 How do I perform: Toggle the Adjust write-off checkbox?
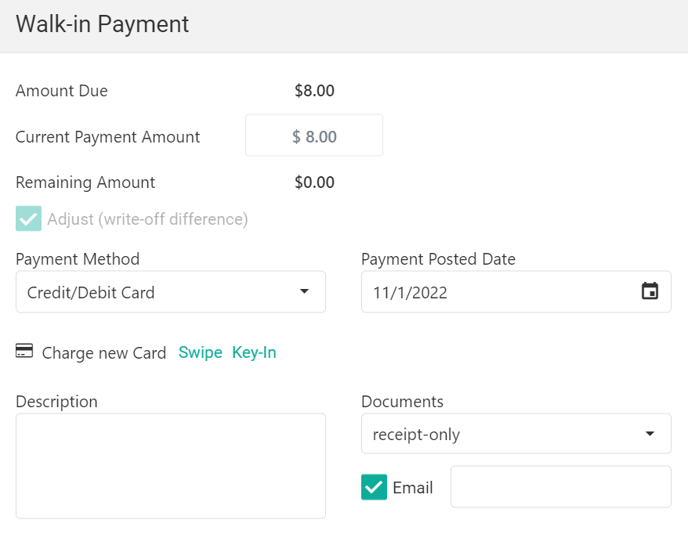[29, 219]
